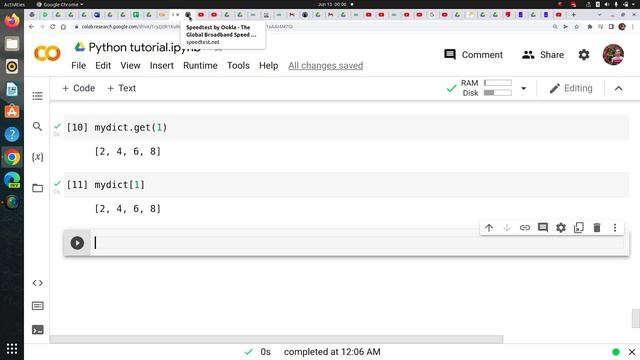Open the Find and replace search icon

point(38,127)
